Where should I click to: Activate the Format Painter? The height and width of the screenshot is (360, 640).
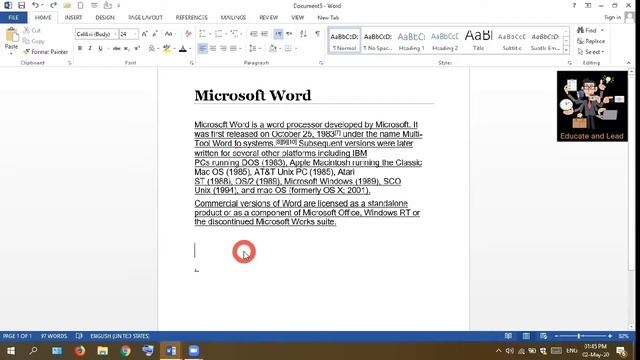click(x=45, y=52)
